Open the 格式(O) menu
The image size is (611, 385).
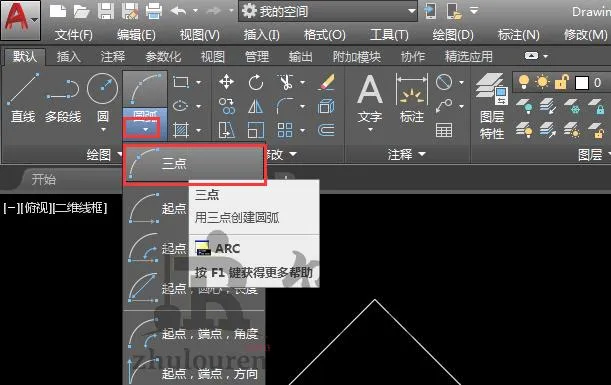325,35
